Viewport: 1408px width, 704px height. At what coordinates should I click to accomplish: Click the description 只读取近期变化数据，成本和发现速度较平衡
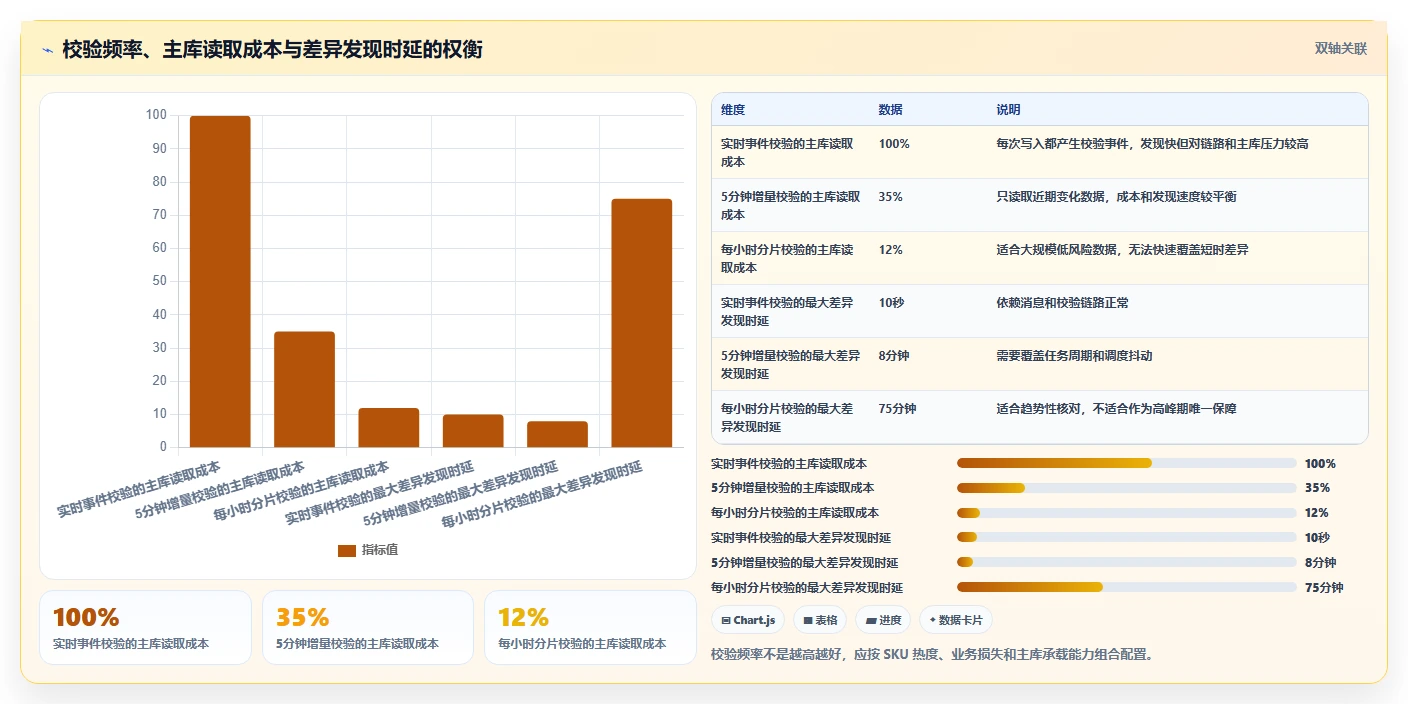click(x=1116, y=197)
